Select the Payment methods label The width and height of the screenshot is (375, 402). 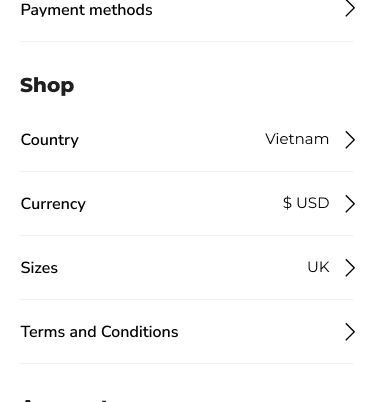(x=86, y=10)
